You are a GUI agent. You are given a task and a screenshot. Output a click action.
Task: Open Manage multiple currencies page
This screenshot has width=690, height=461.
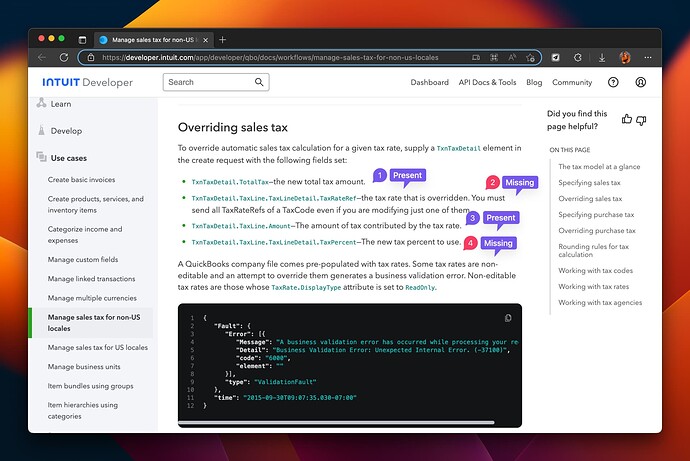pyautogui.click(x=92, y=298)
